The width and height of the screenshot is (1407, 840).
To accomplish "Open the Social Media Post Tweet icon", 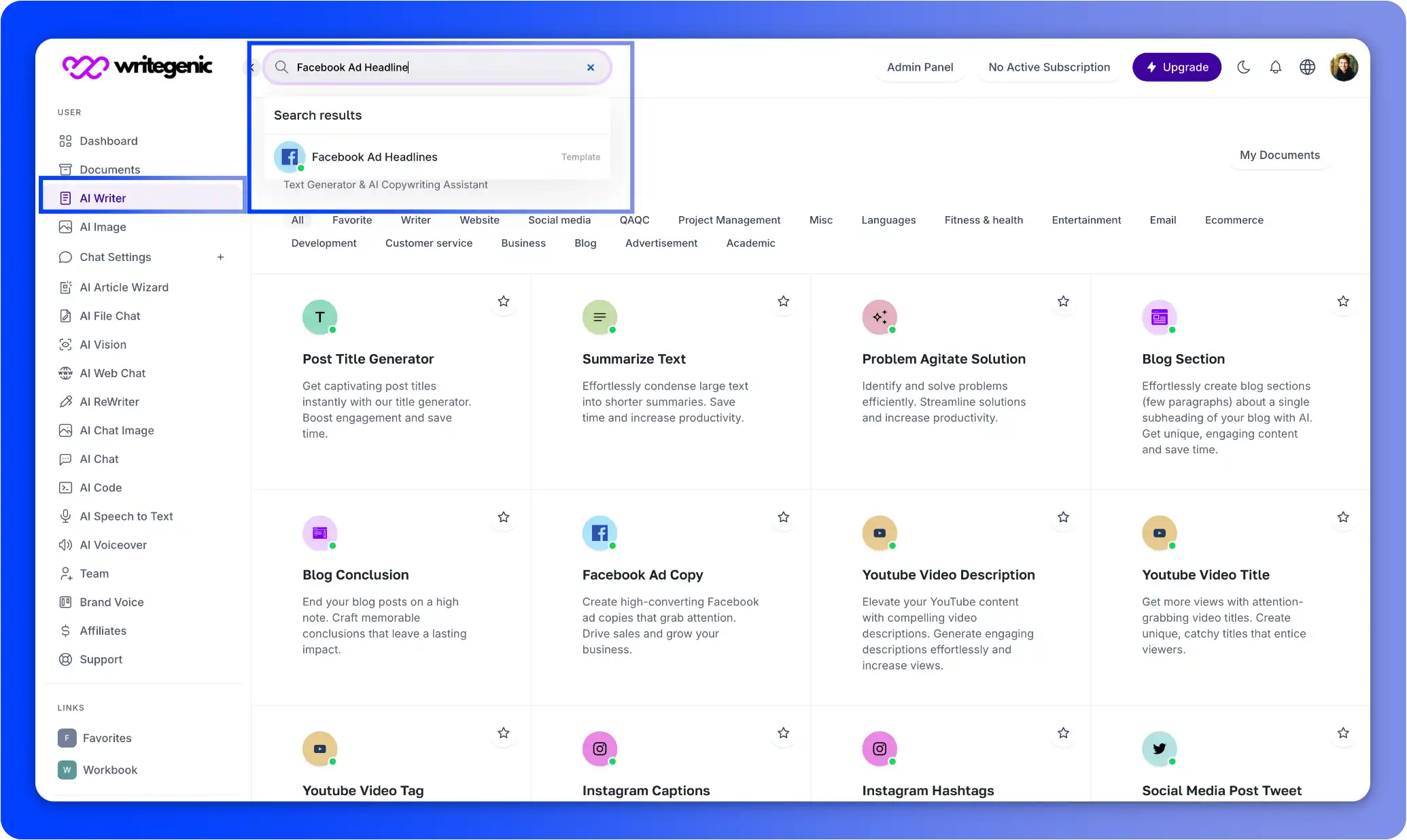I will click(x=1160, y=749).
